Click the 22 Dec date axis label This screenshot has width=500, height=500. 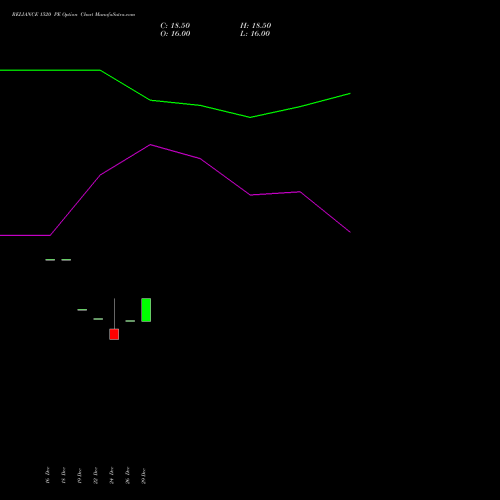click(x=96, y=476)
